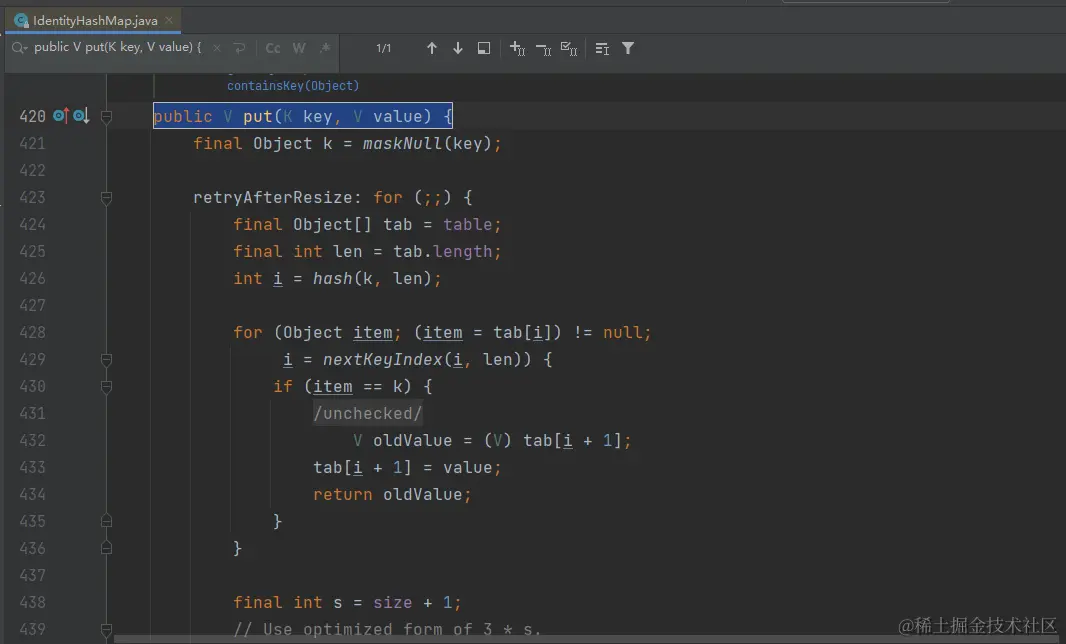Select all occurrences icon
1066x644 pixels.
569,48
